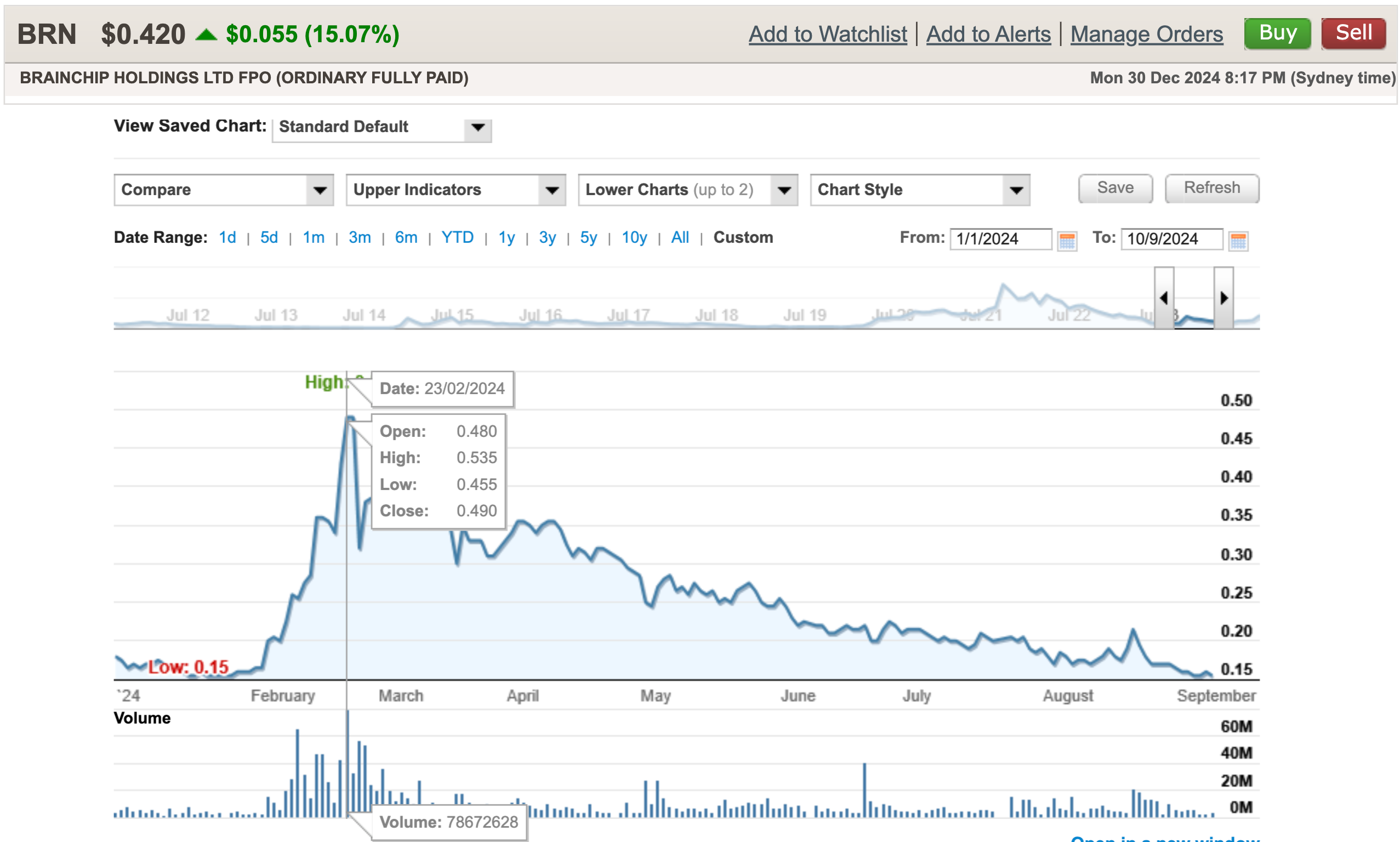1400x842 pixels.
Task: Select the YTD date range
Action: tap(457, 237)
